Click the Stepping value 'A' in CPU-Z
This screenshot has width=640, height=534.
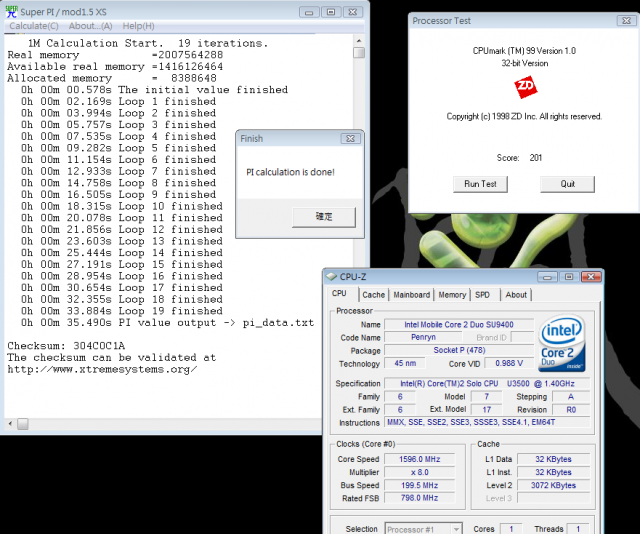(571, 396)
